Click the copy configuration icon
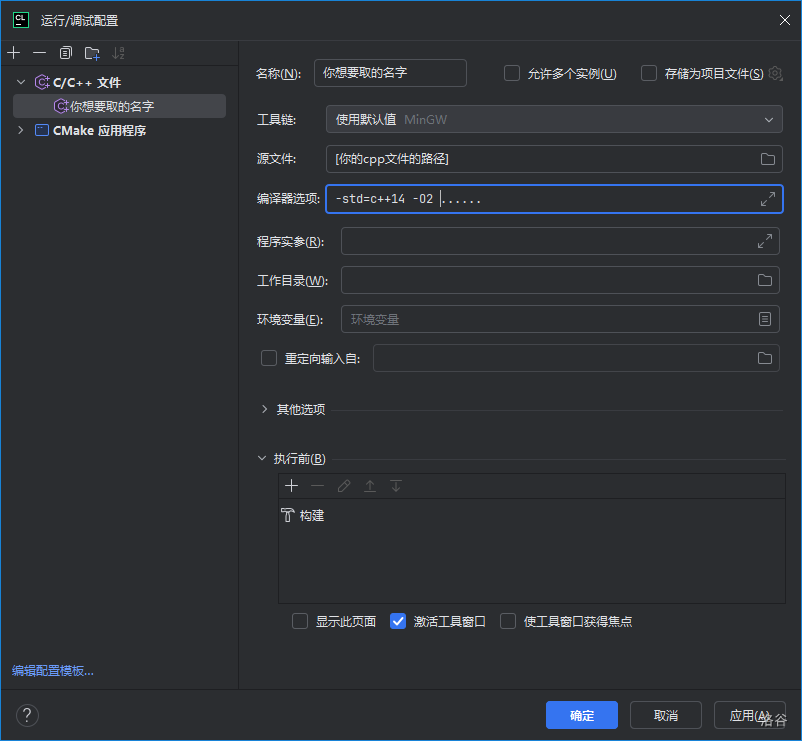802x741 pixels. 66,53
